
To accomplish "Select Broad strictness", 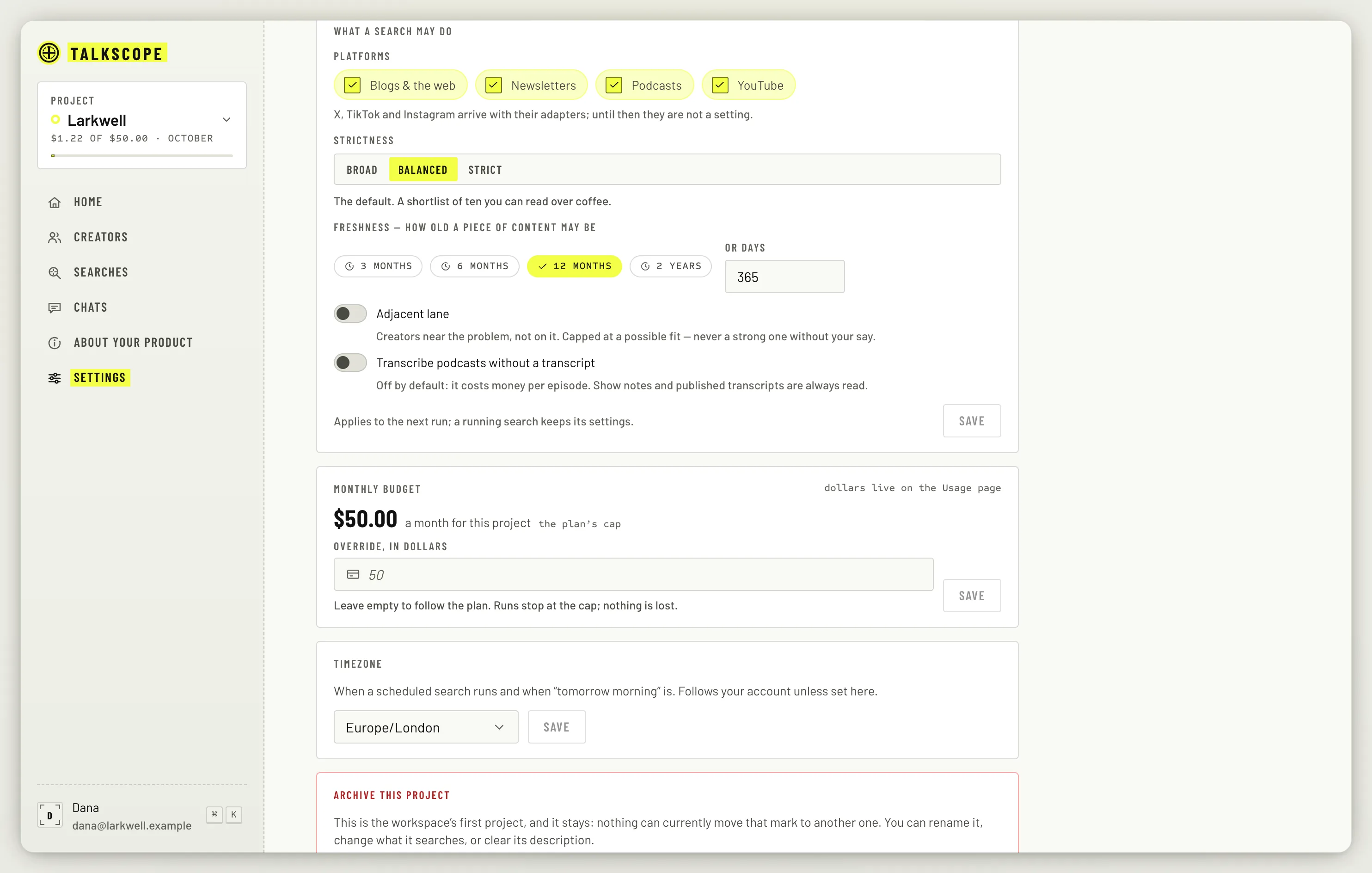I will click(x=362, y=170).
